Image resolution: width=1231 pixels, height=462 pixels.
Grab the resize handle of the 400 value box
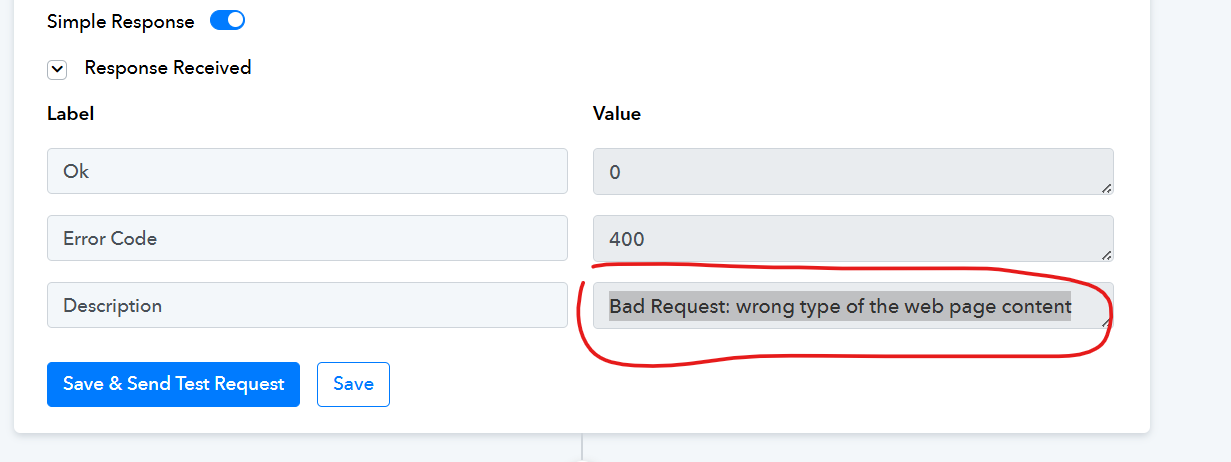tap(1106, 254)
